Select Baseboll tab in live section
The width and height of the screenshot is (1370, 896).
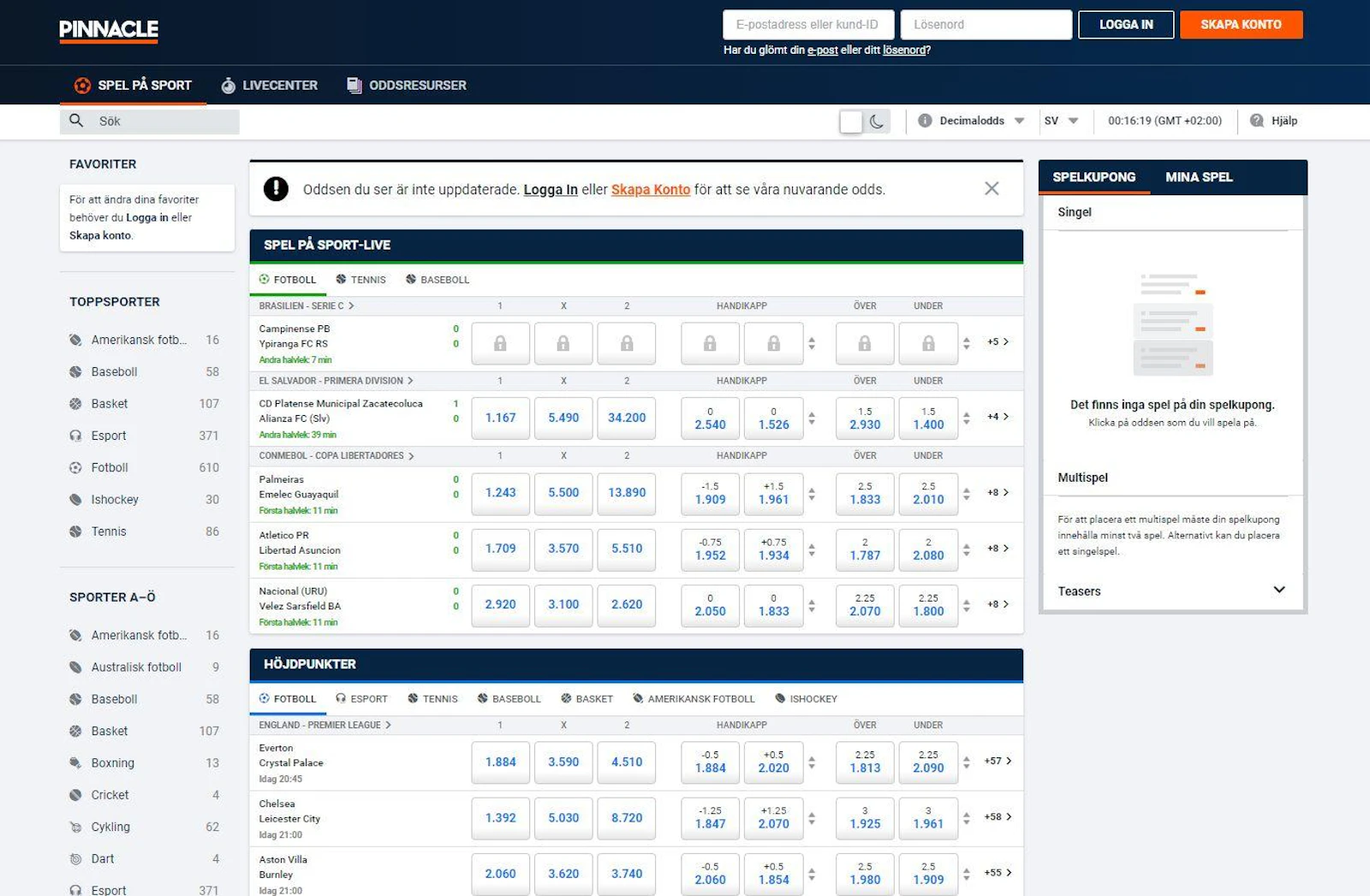pyautogui.click(x=438, y=280)
